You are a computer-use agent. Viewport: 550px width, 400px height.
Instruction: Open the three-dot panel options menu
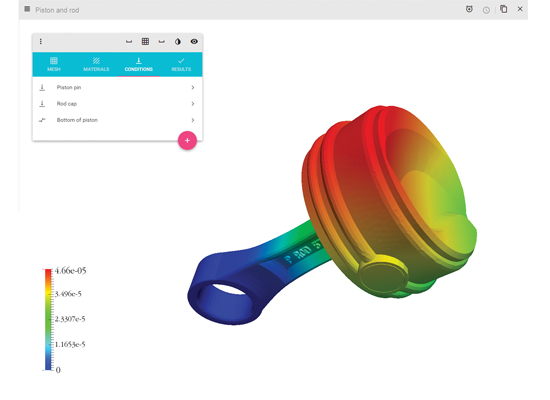(x=41, y=42)
